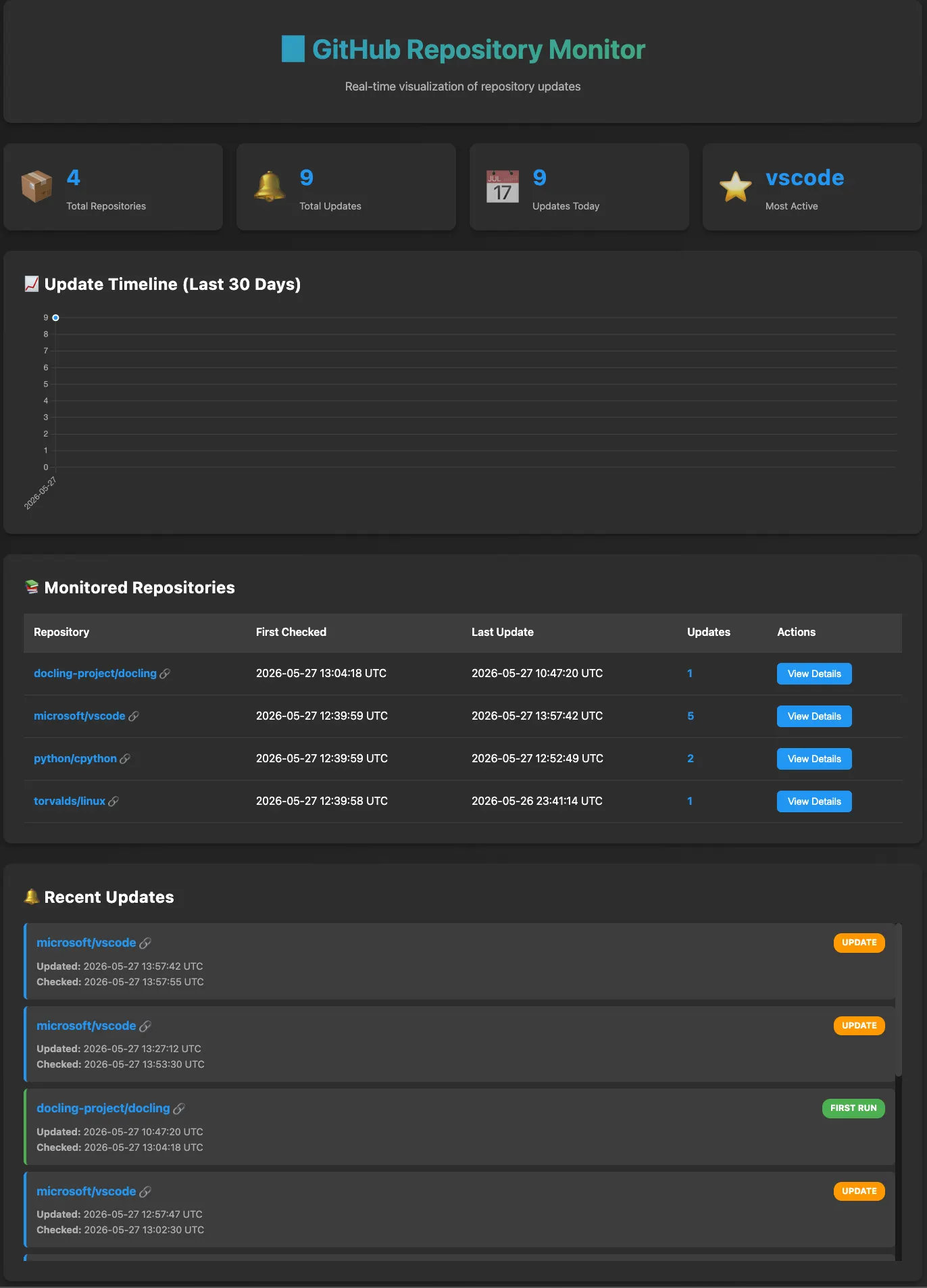Click the Total Updates value 9
Viewport: 927px width, 1288px height.
(x=307, y=178)
